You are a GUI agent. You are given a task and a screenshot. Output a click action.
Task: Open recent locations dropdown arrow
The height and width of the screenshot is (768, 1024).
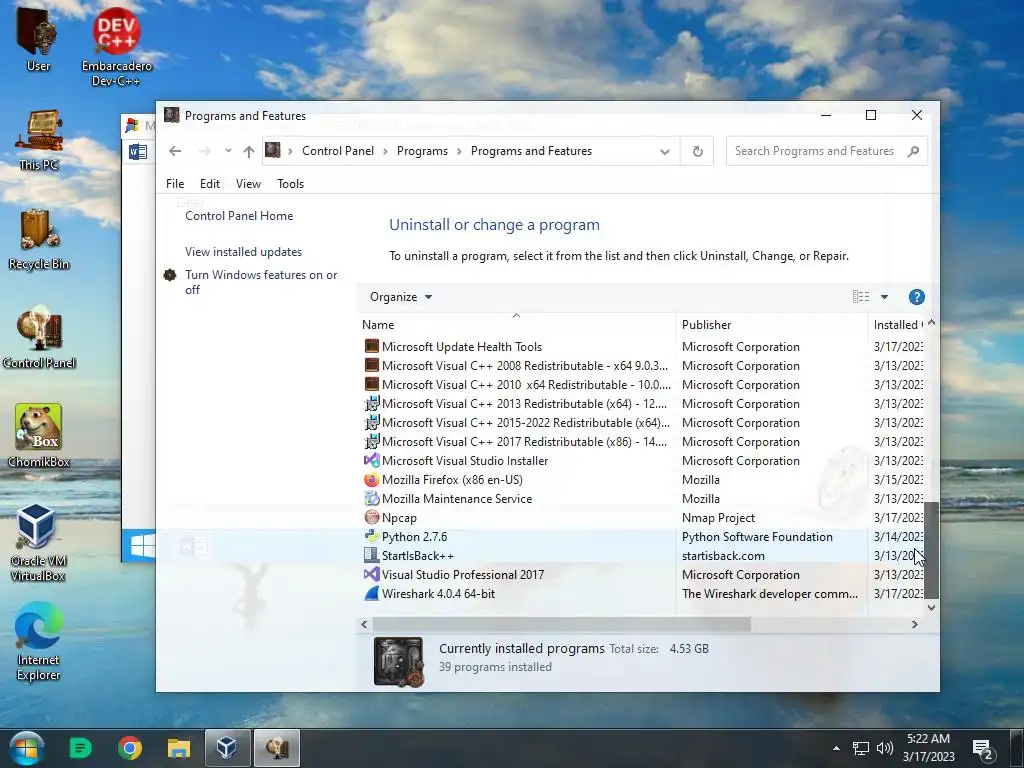(x=228, y=151)
